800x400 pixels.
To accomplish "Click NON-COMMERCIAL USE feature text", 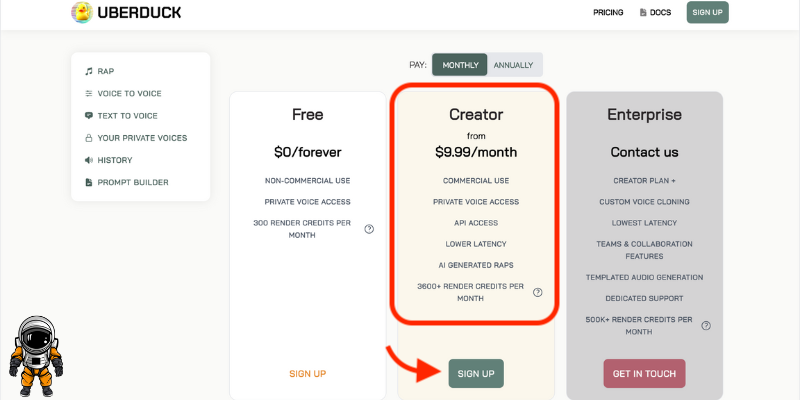I will (308, 181).
